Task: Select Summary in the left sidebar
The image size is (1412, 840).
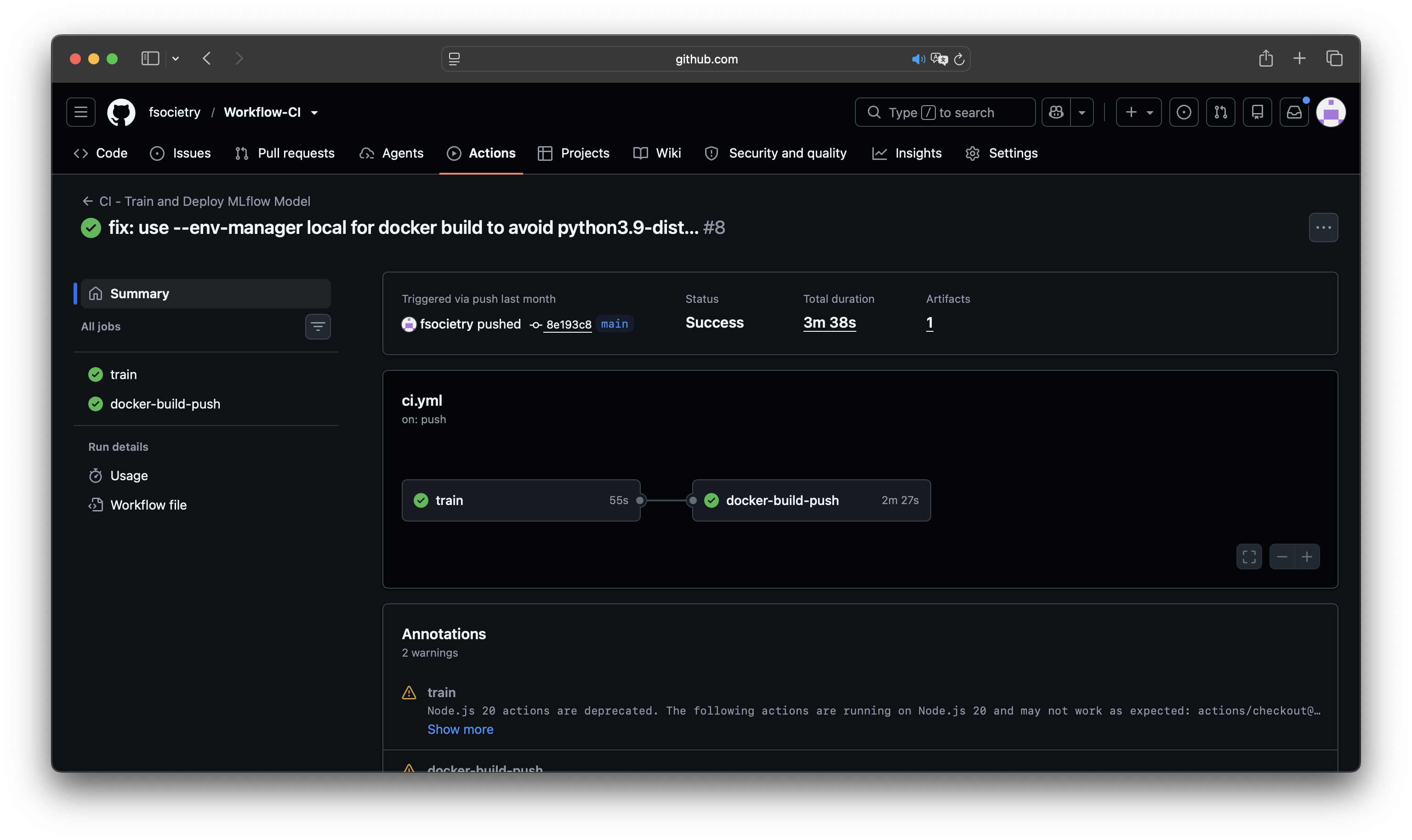Action: pyautogui.click(x=206, y=293)
